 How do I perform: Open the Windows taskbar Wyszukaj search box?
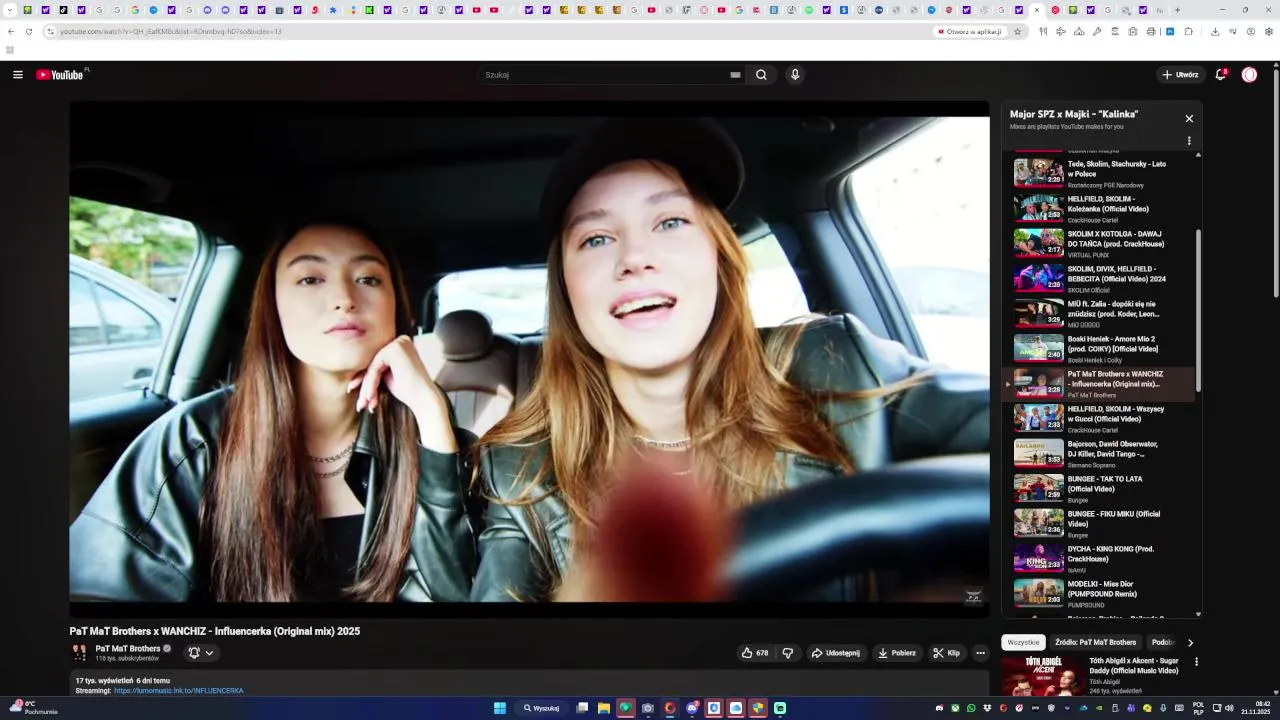point(541,708)
